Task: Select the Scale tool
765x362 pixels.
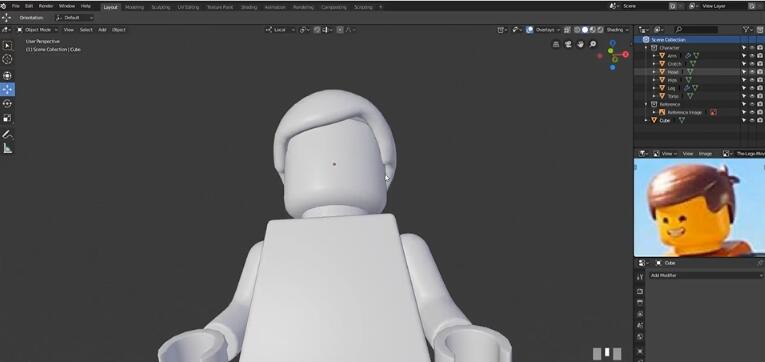Action: (7, 118)
